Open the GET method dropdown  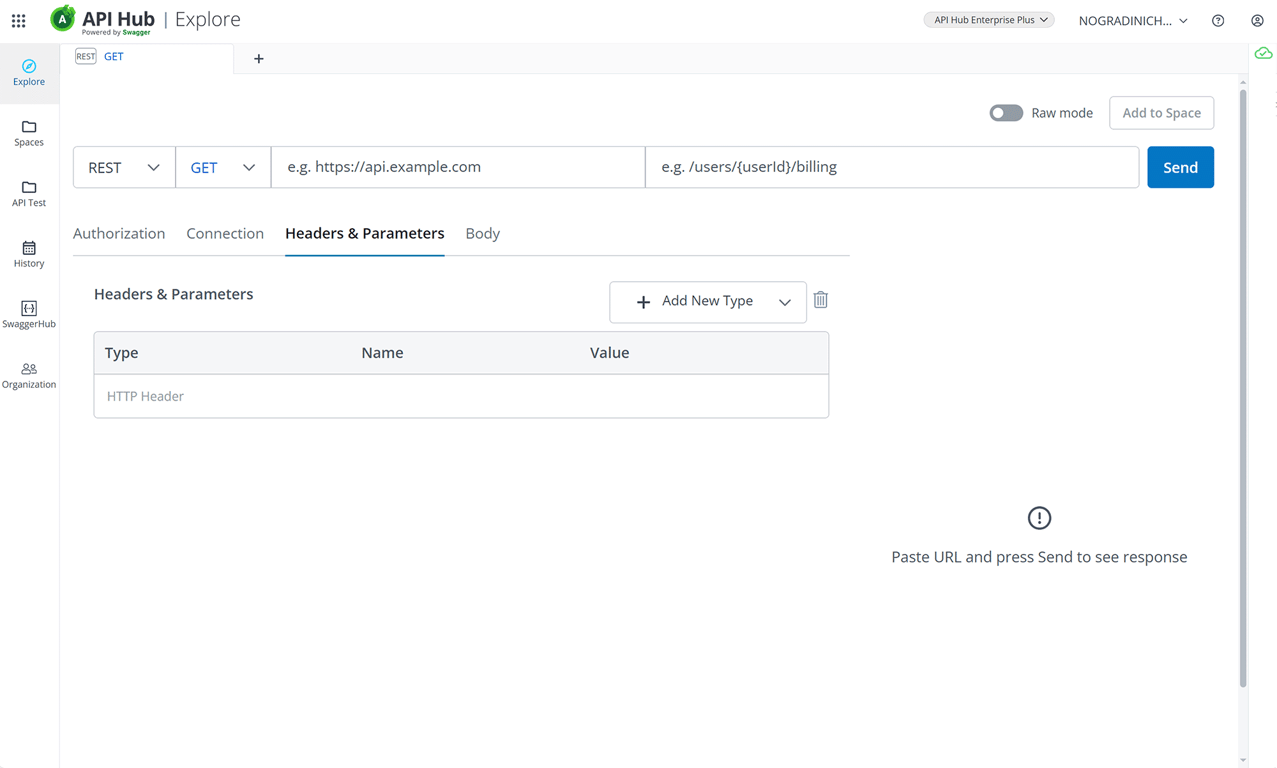coord(223,167)
